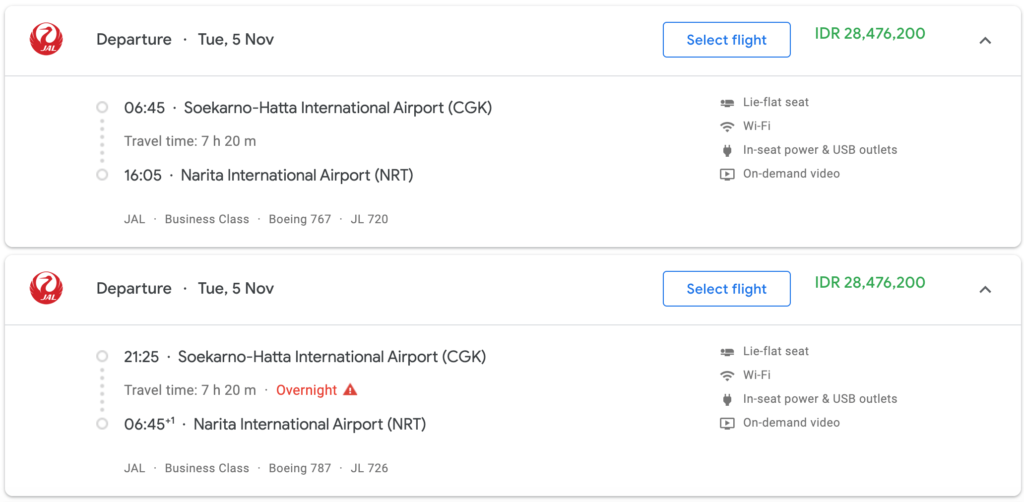Click the second flight's IDR 28,476,200 price
The image size is (1024, 502).
870,282
